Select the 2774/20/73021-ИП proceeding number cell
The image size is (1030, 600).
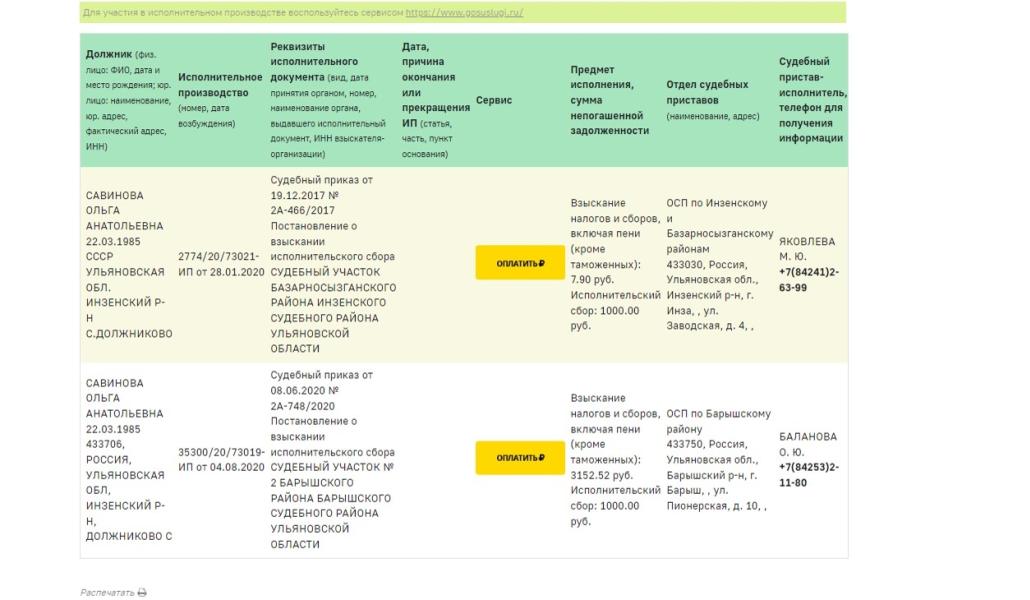[x=221, y=264]
